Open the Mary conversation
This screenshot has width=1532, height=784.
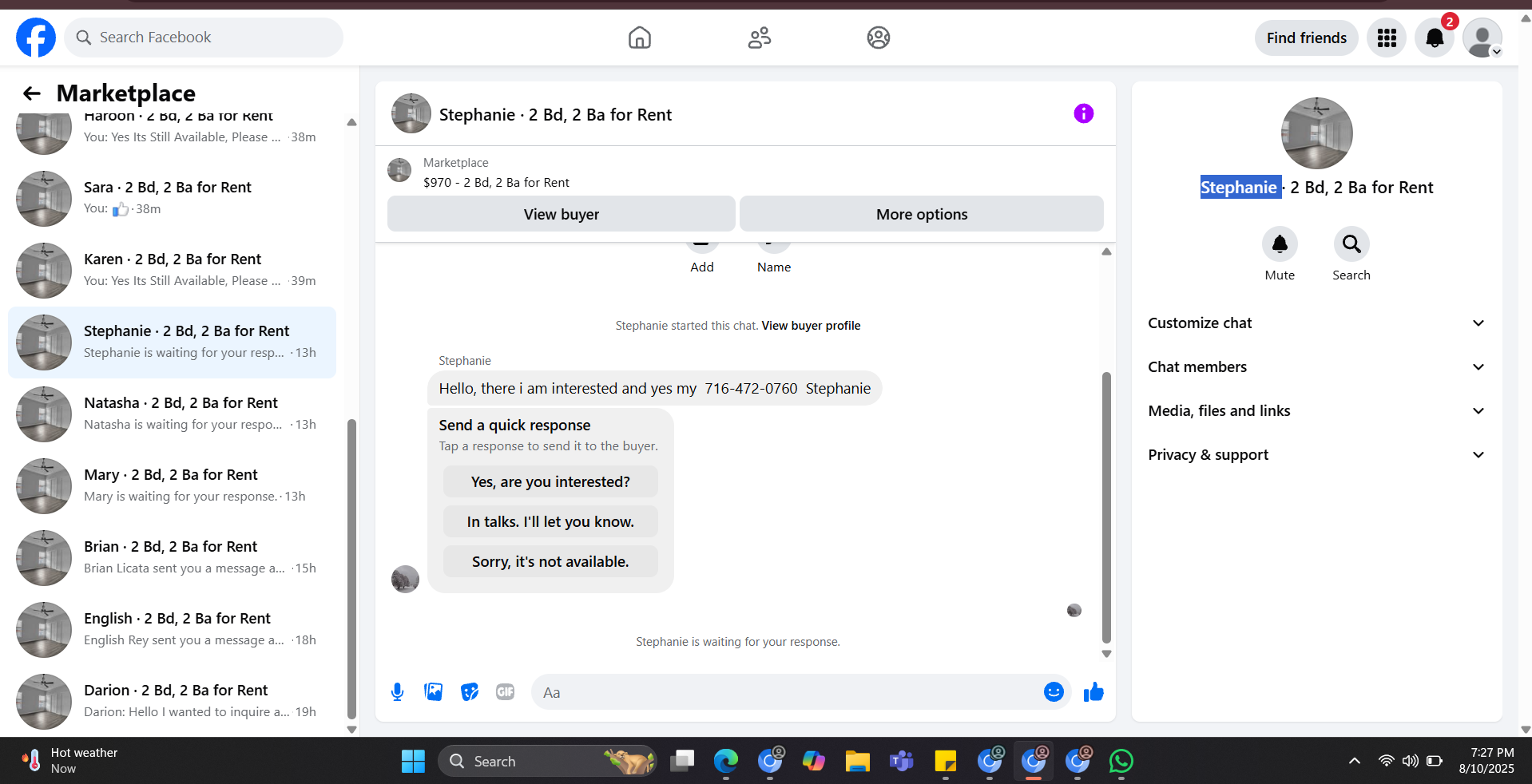(172, 486)
